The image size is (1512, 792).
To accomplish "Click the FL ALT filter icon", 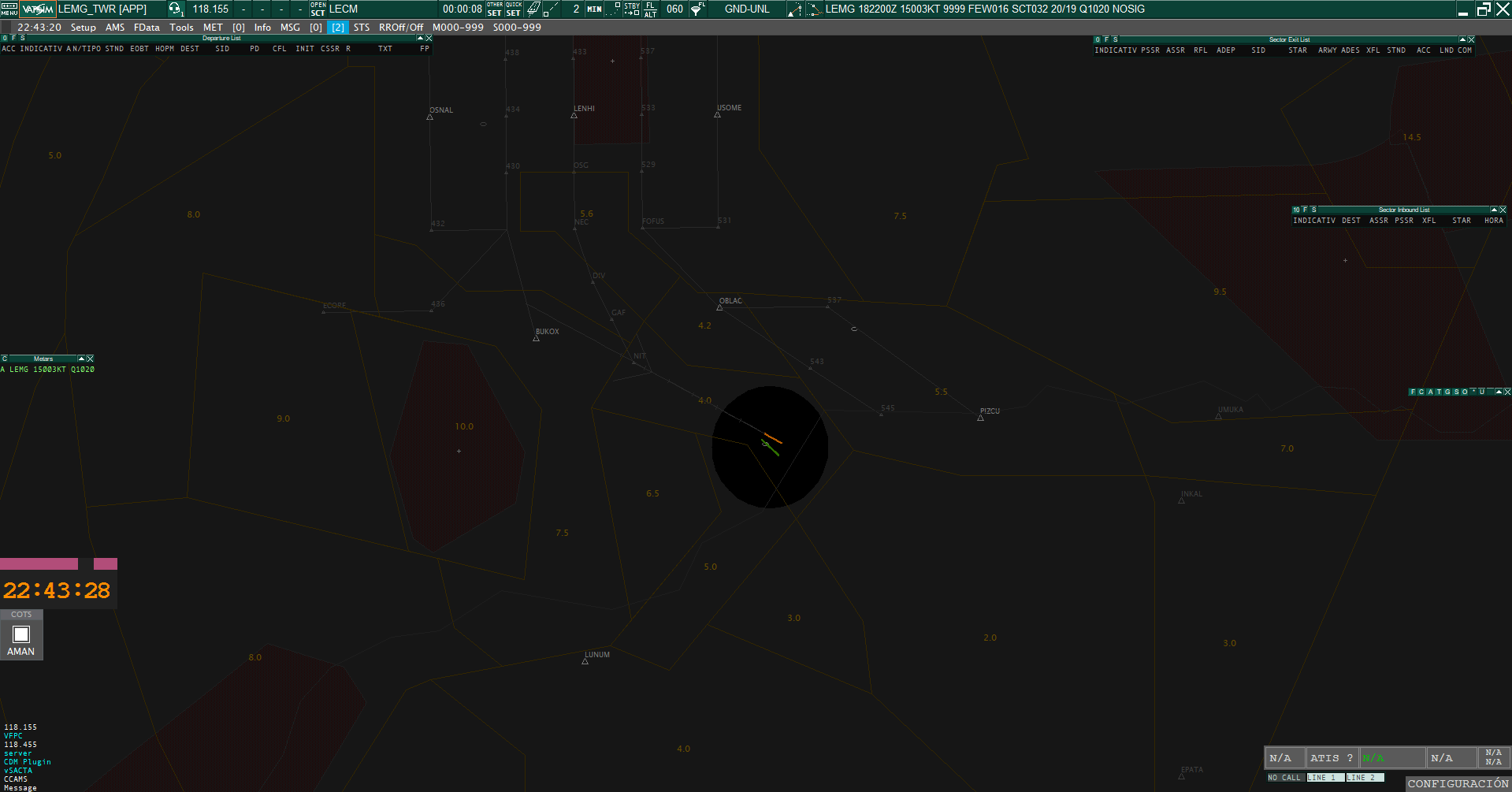I will (650, 9).
